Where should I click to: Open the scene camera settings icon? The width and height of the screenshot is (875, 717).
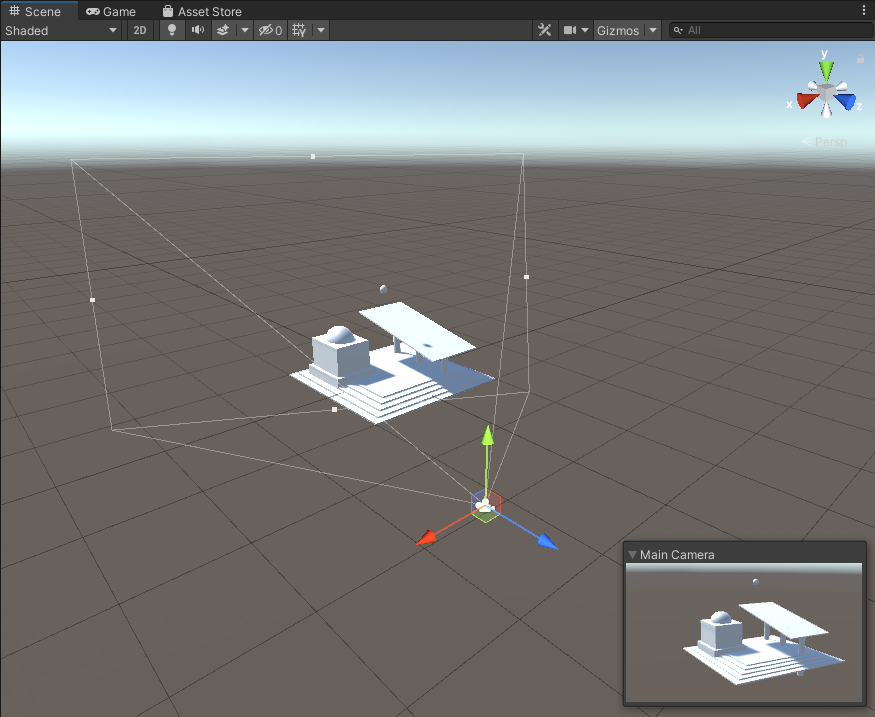point(571,30)
